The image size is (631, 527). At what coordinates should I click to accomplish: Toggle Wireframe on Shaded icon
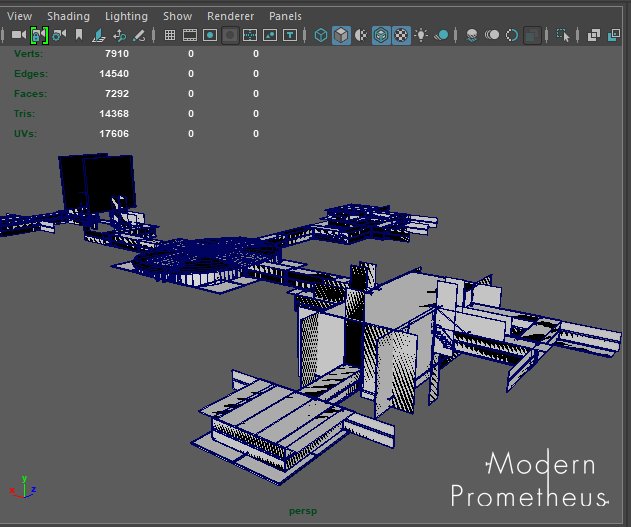(381, 35)
